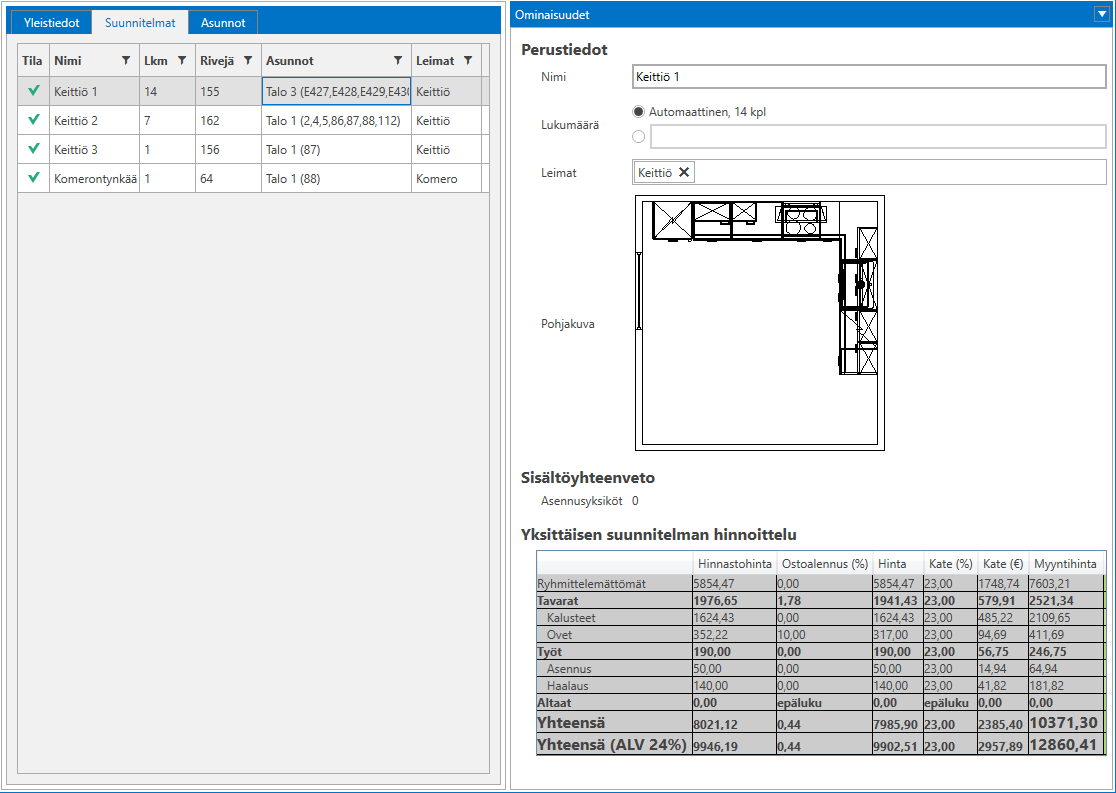Select the Työt pricing row label
This screenshot has height=793, width=1116.
(x=550, y=652)
